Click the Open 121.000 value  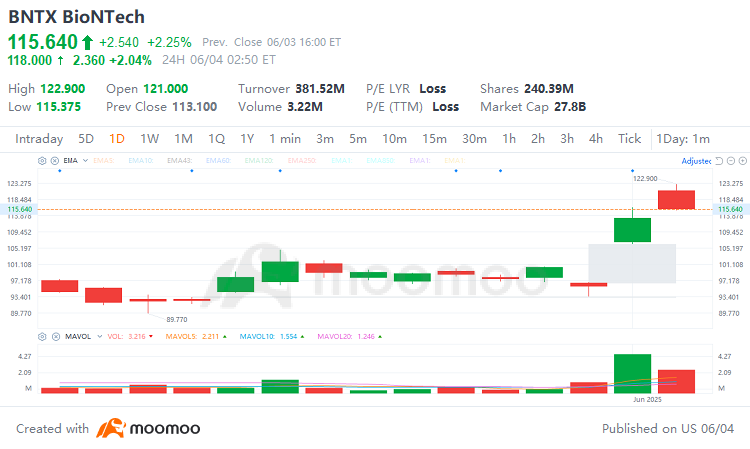point(165,89)
